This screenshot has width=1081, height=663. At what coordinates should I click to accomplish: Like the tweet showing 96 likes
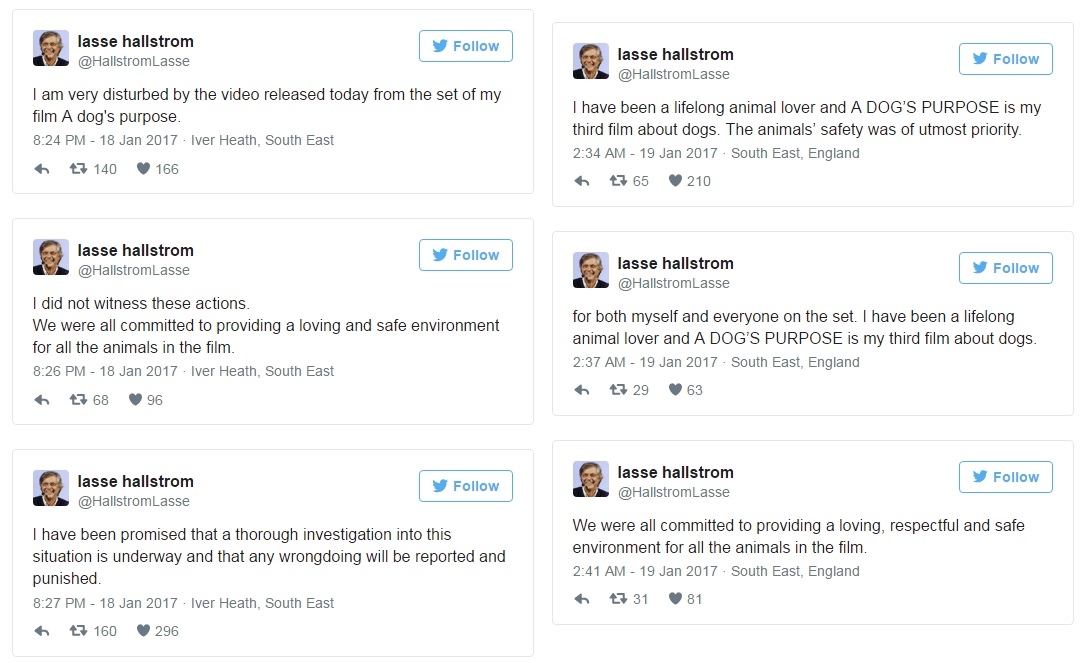click(135, 399)
